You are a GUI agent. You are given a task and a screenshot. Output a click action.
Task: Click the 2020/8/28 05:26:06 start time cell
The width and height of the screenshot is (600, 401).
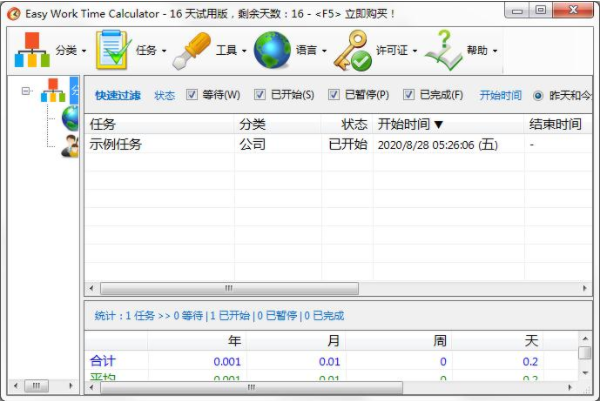[x=438, y=145]
